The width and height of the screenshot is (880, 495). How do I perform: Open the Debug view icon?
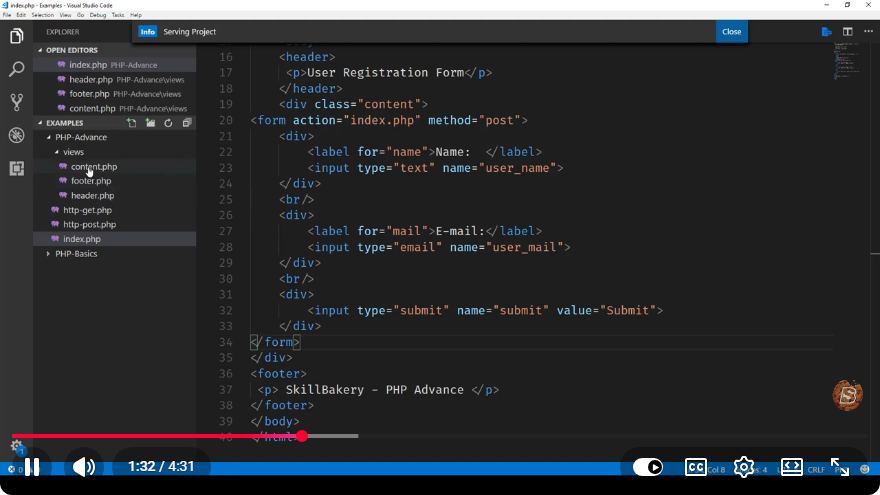click(x=16, y=135)
